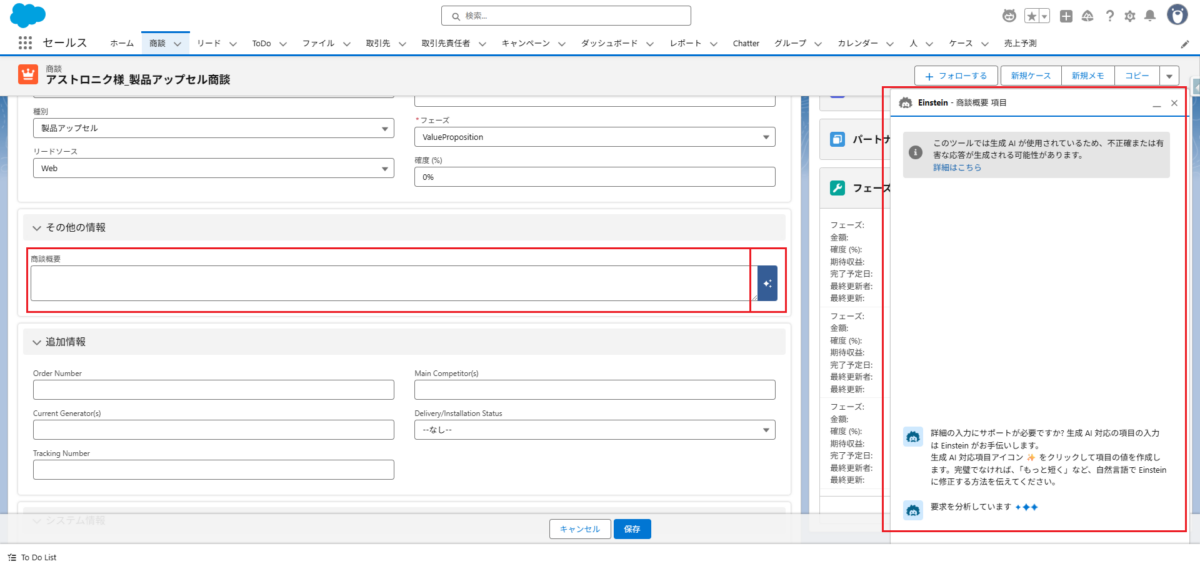Open the Setup gear icon
Image resolution: width=1200 pixels, height=569 pixels.
coord(1129,16)
